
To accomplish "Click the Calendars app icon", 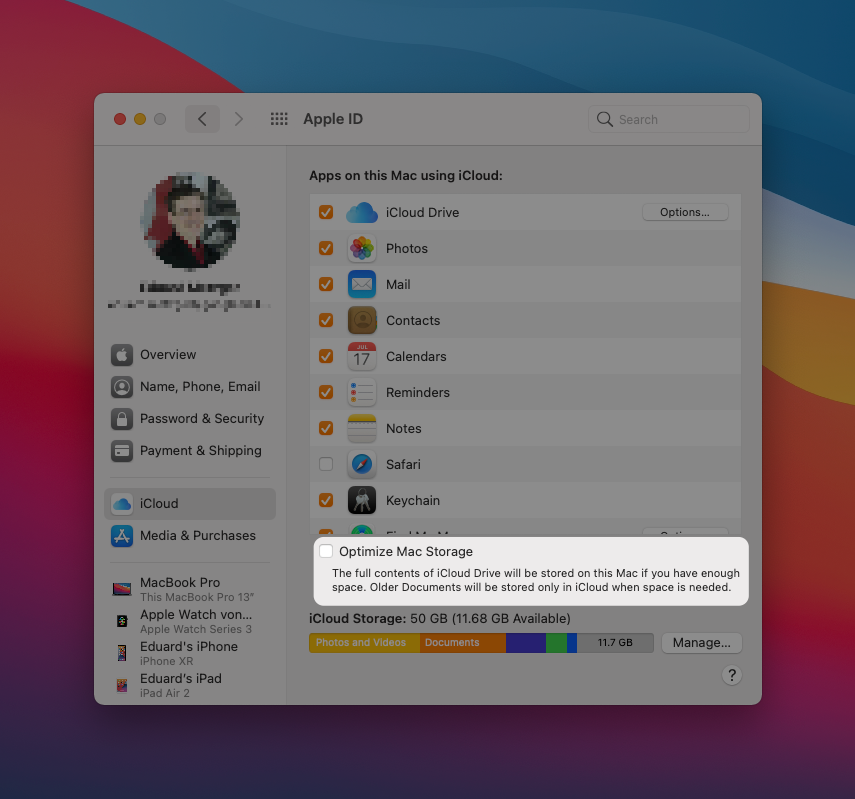I will coord(362,356).
